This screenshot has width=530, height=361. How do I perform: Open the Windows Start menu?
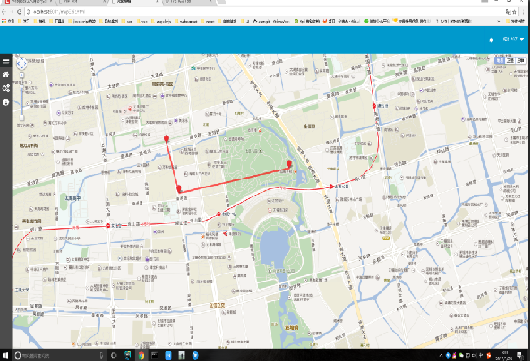(x=6, y=355)
